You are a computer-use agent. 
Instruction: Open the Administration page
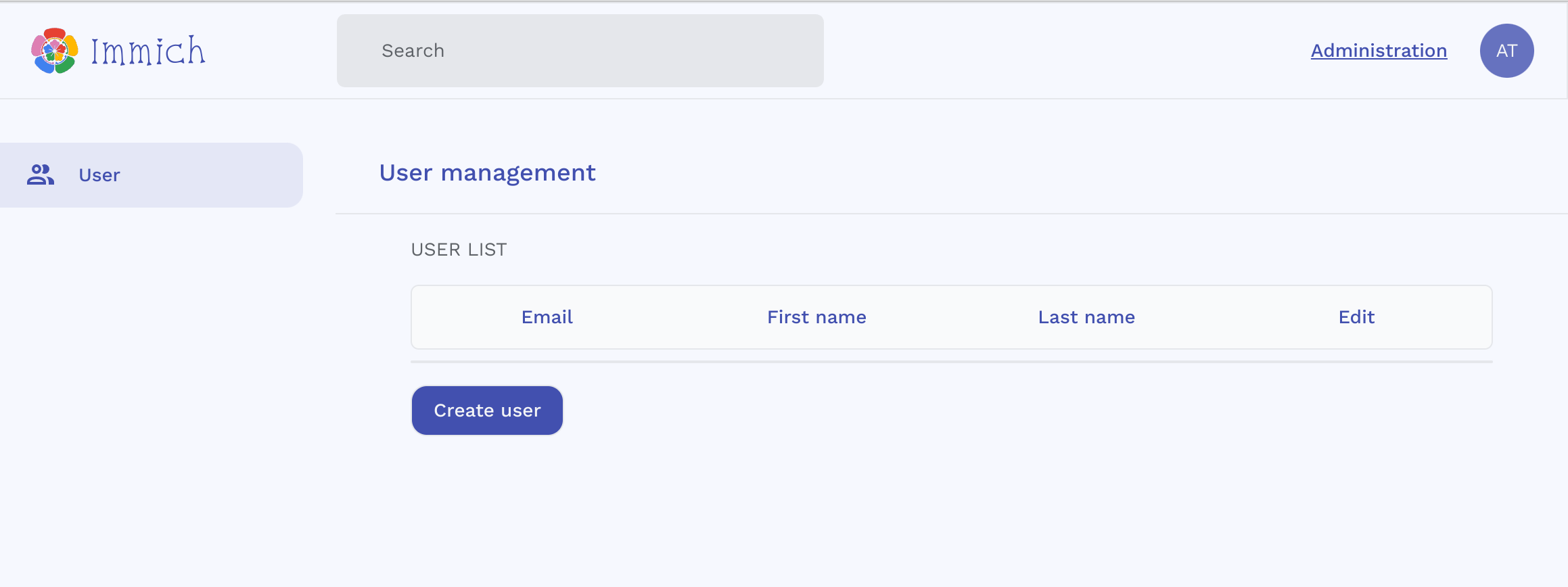pyautogui.click(x=1379, y=50)
